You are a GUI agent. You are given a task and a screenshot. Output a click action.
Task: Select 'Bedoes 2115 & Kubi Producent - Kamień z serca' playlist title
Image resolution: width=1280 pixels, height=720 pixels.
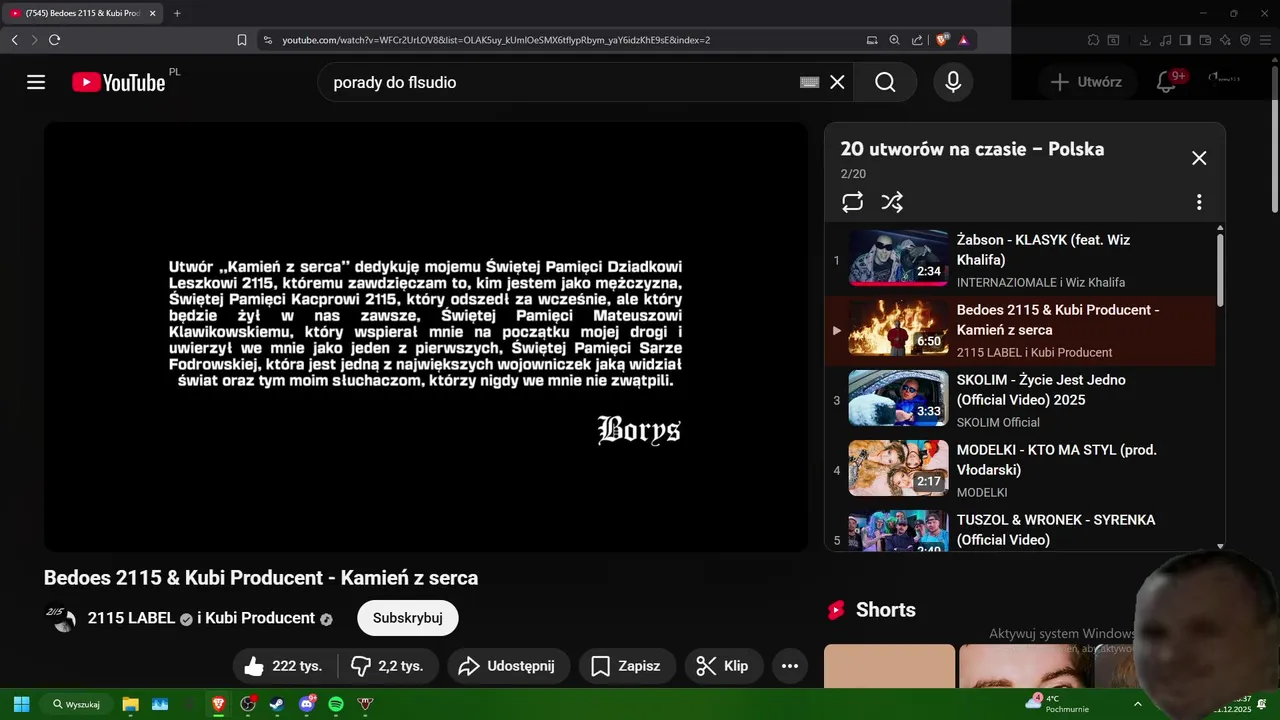(x=1058, y=320)
